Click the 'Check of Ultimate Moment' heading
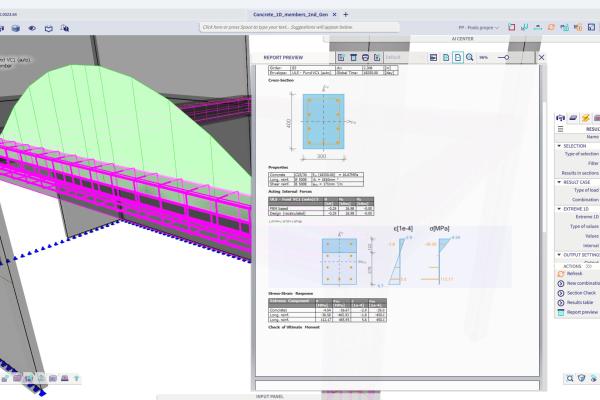 (294, 327)
